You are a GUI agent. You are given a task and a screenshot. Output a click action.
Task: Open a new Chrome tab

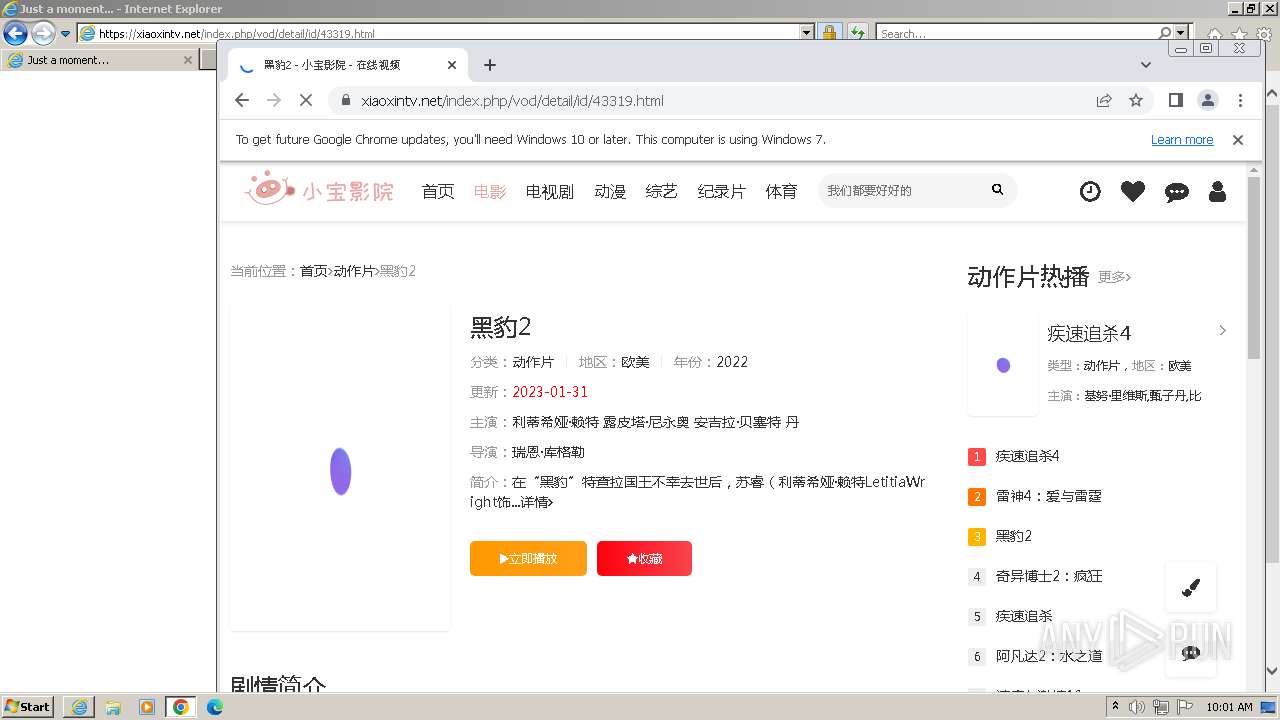490,65
